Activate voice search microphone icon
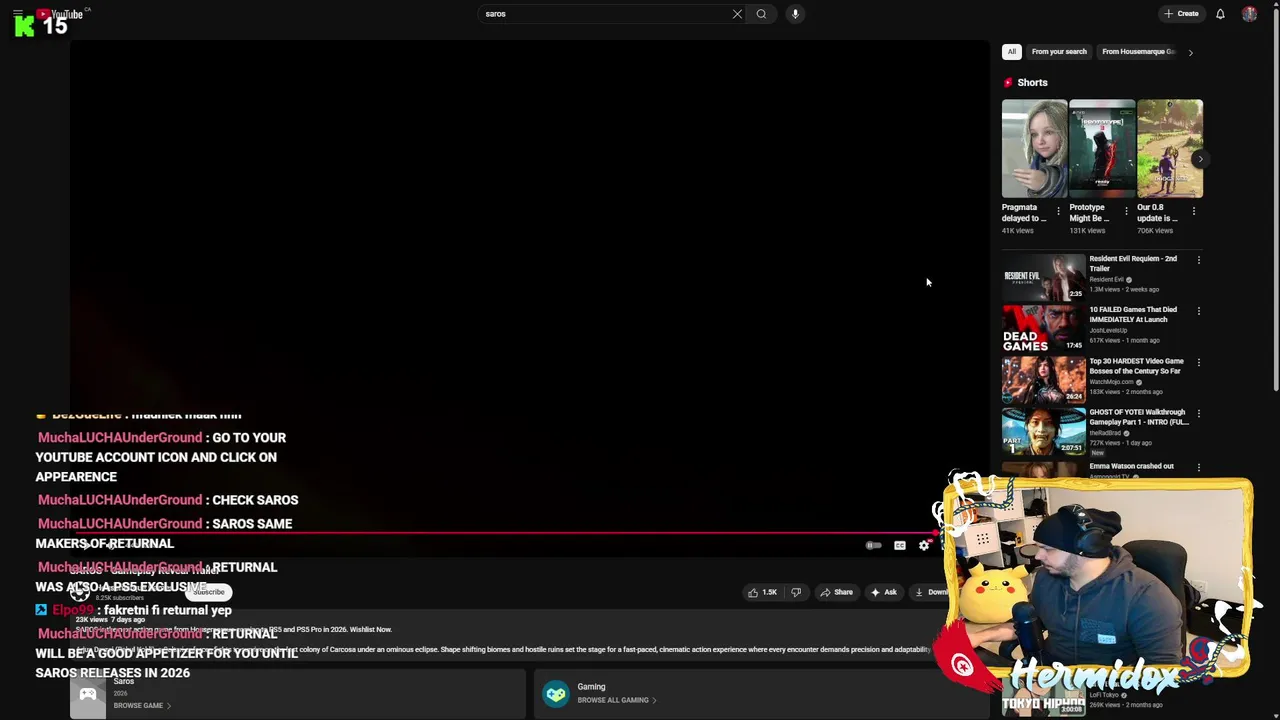 [795, 14]
